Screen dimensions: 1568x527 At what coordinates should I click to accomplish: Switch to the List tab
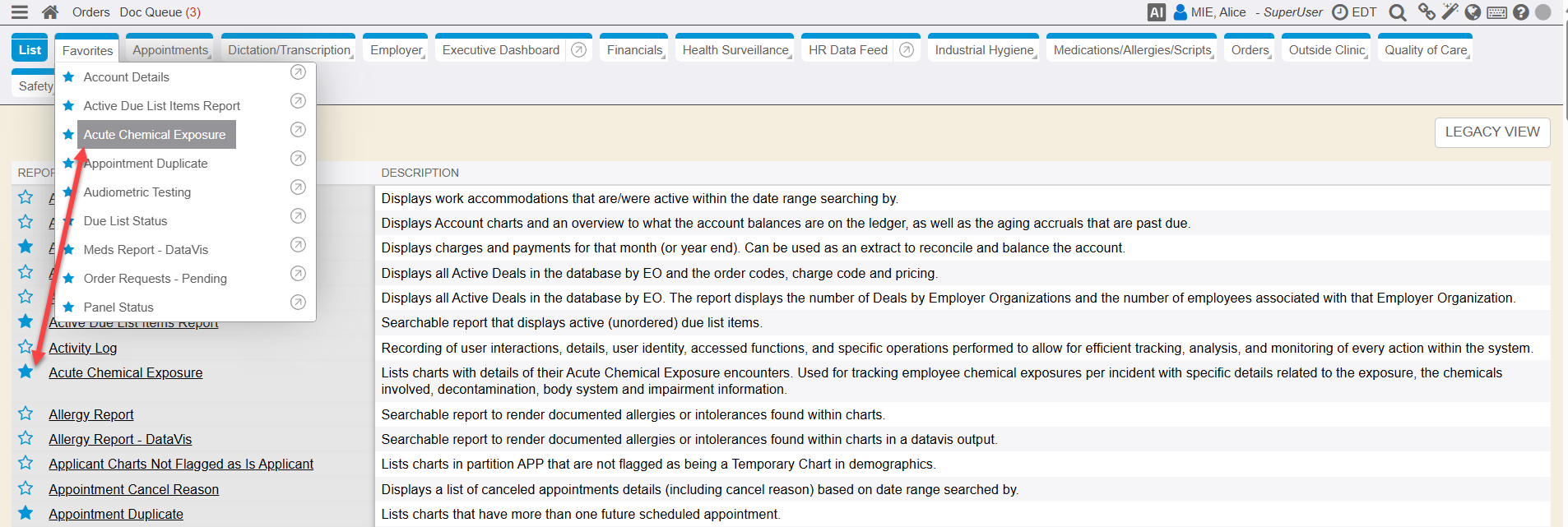tap(30, 50)
